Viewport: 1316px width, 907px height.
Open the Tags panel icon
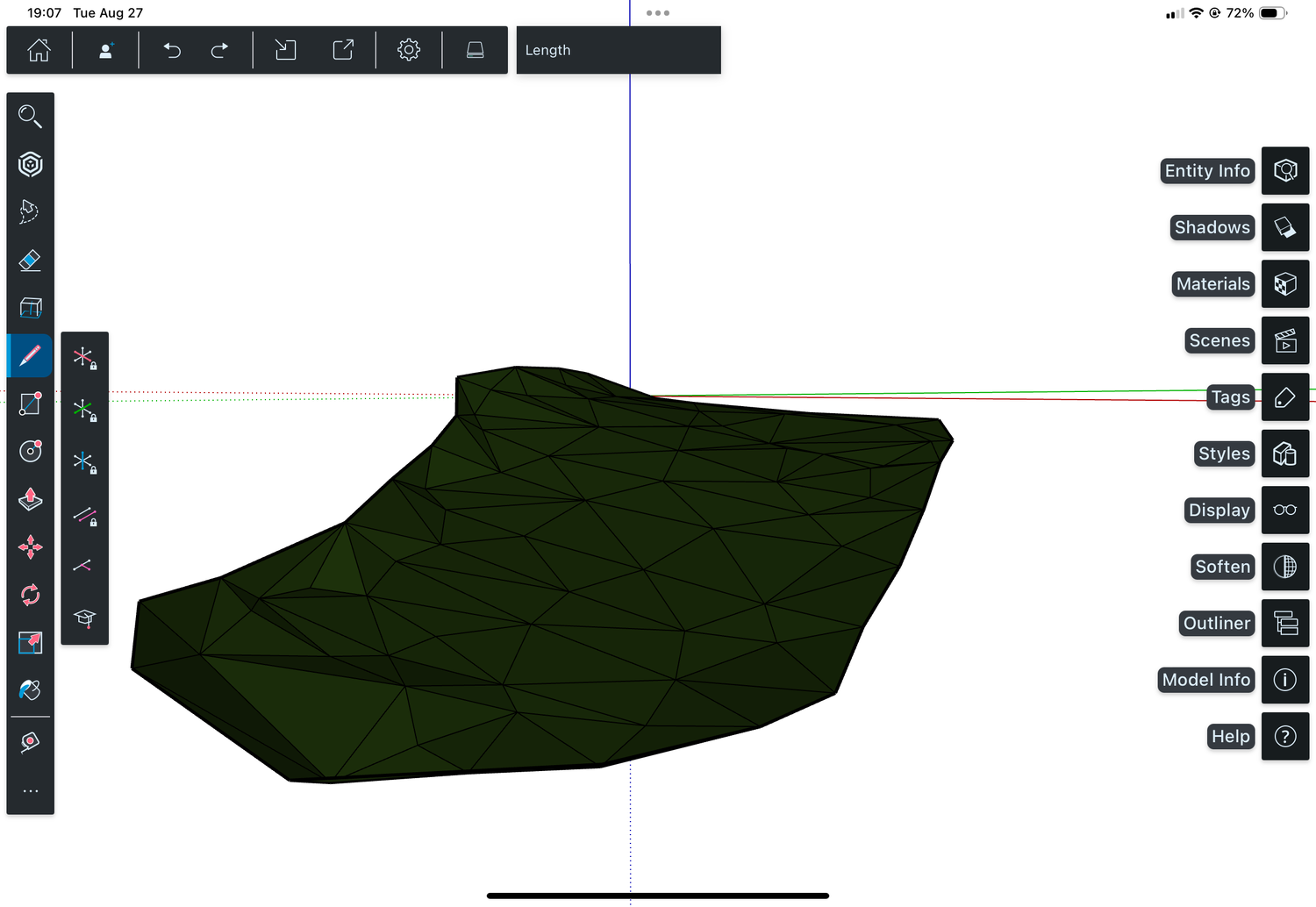1285,396
